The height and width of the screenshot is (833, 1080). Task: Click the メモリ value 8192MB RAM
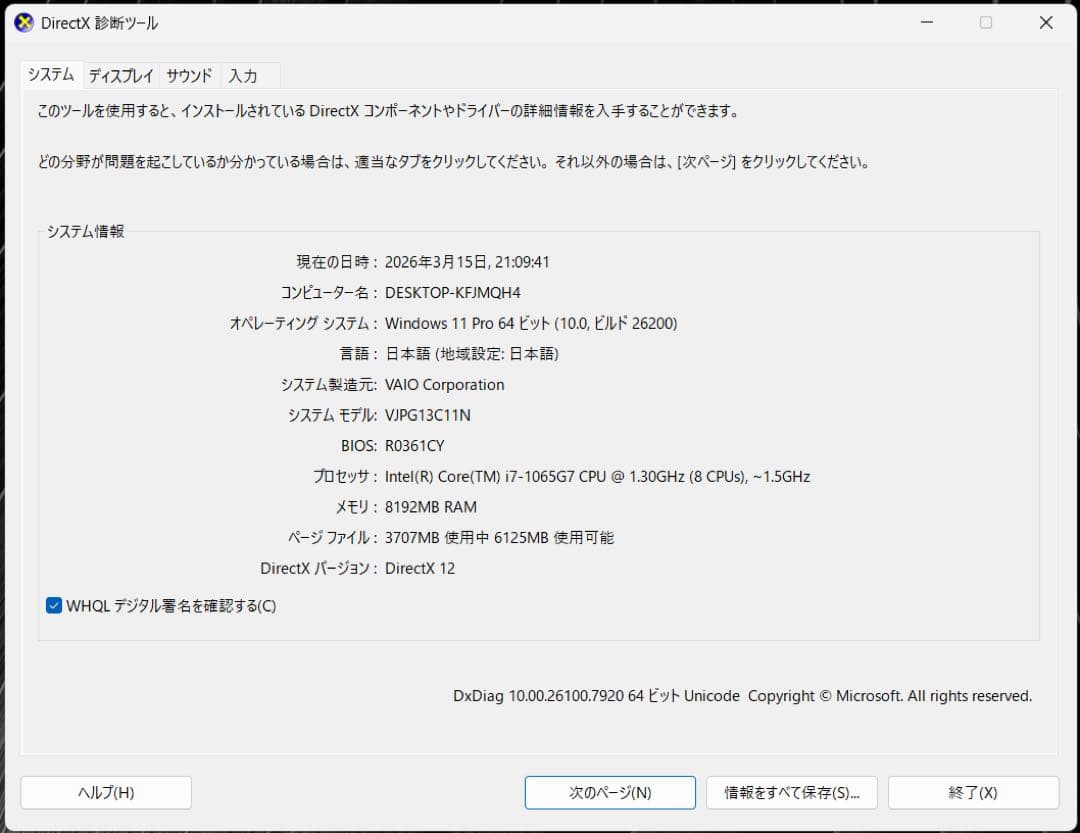click(432, 507)
